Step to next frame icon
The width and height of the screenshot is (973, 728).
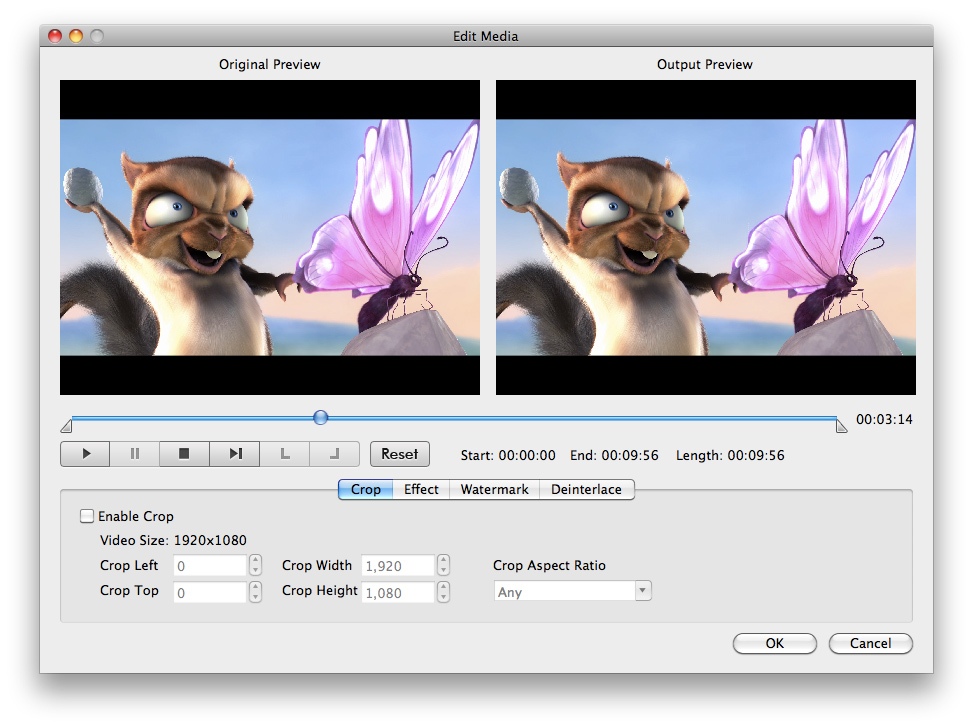[x=235, y=454]
